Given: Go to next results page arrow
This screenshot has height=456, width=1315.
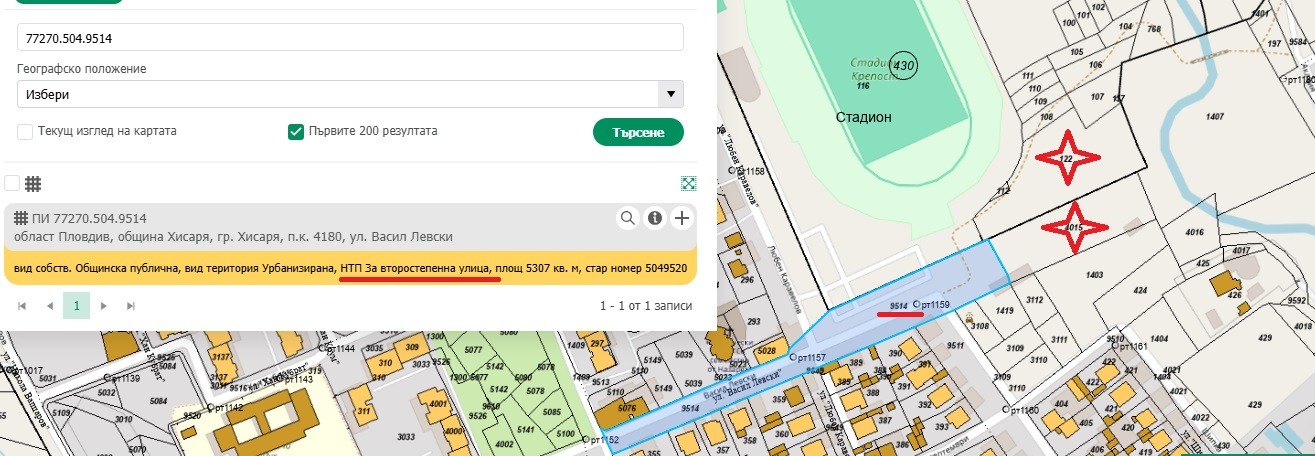Looking at the screenshot, I should click(x=104, y=305).
